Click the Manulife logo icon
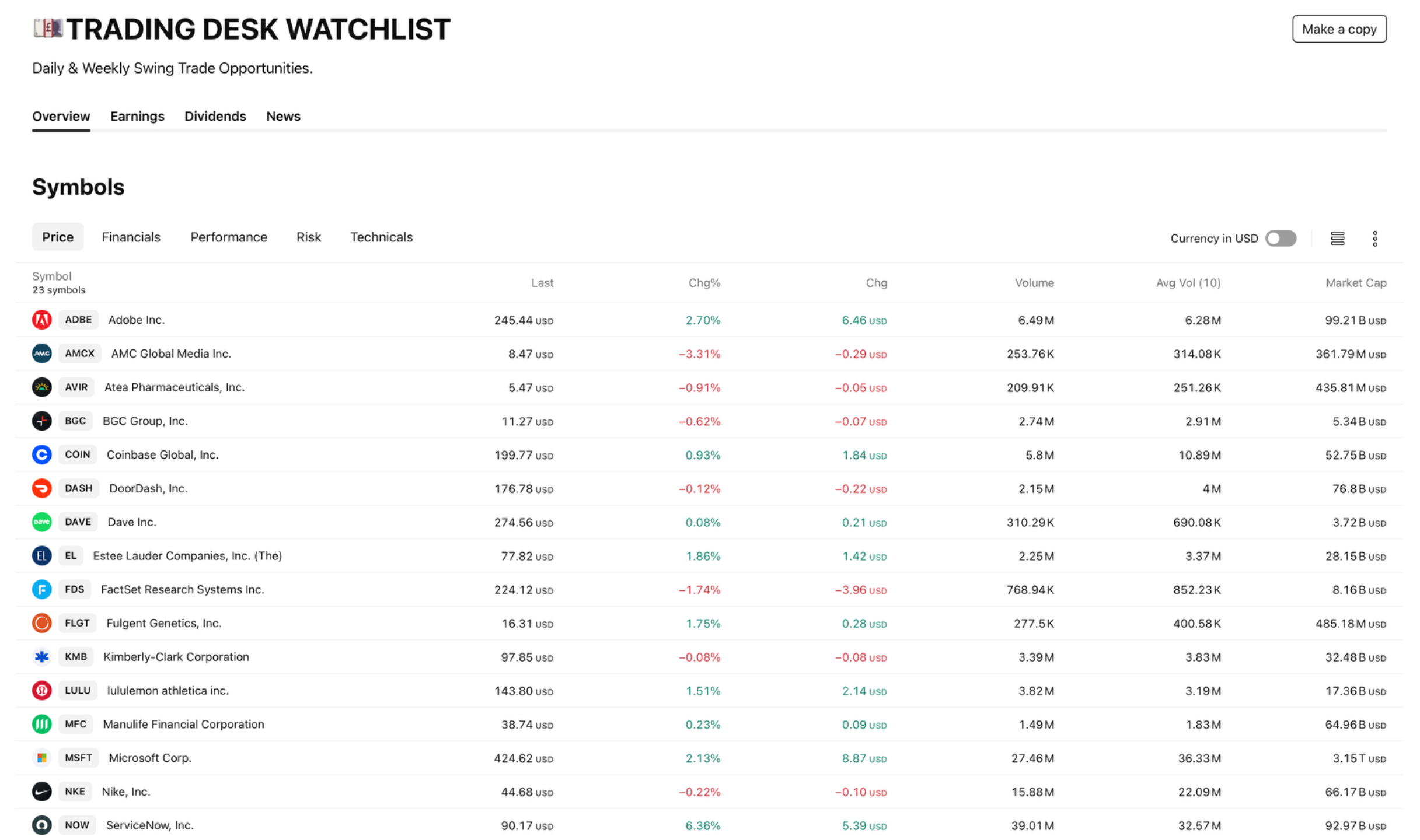 pyautogui.click(x=41, y=725)
